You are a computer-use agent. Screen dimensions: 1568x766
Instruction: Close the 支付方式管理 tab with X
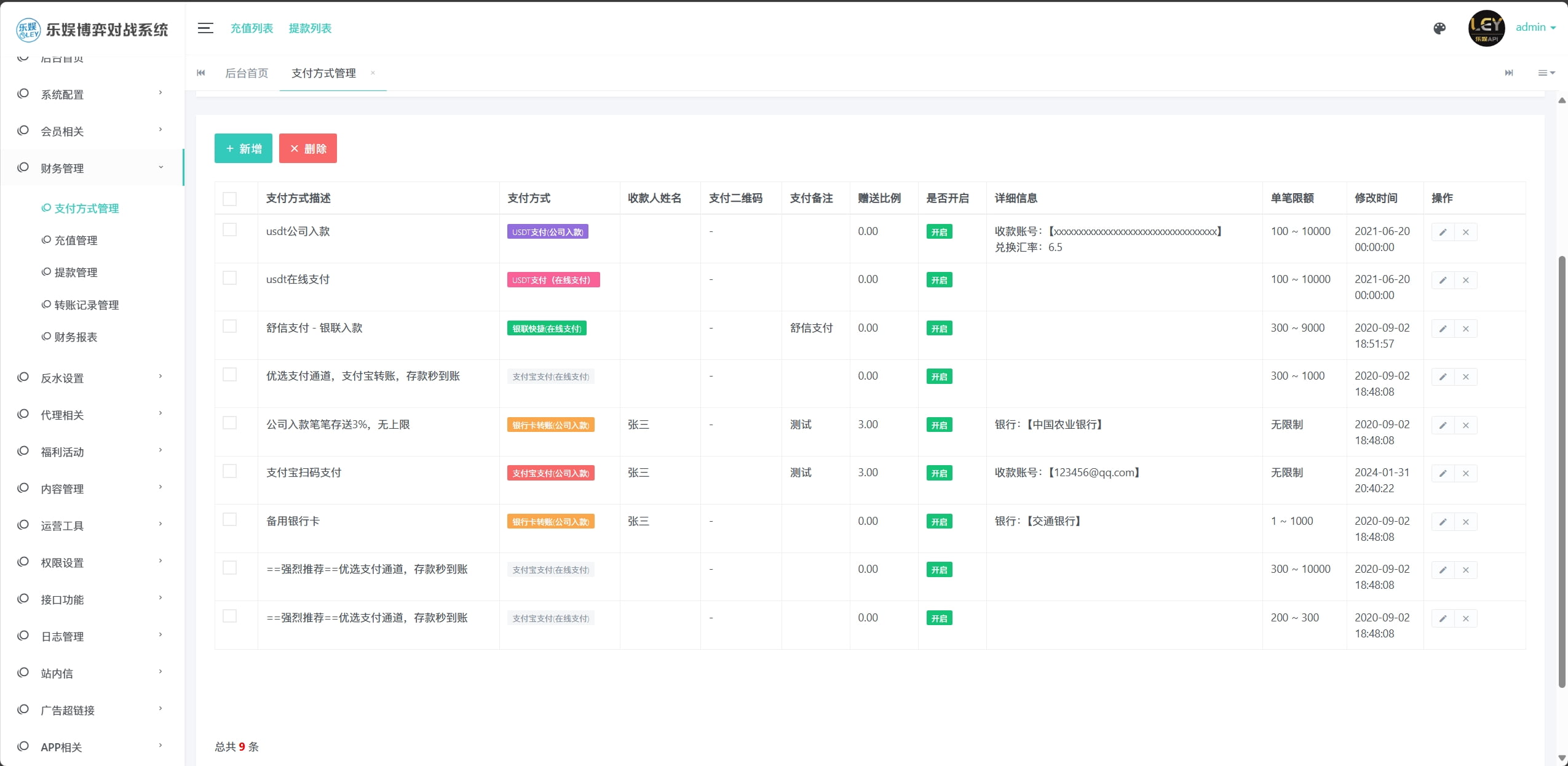click(373, 73)
